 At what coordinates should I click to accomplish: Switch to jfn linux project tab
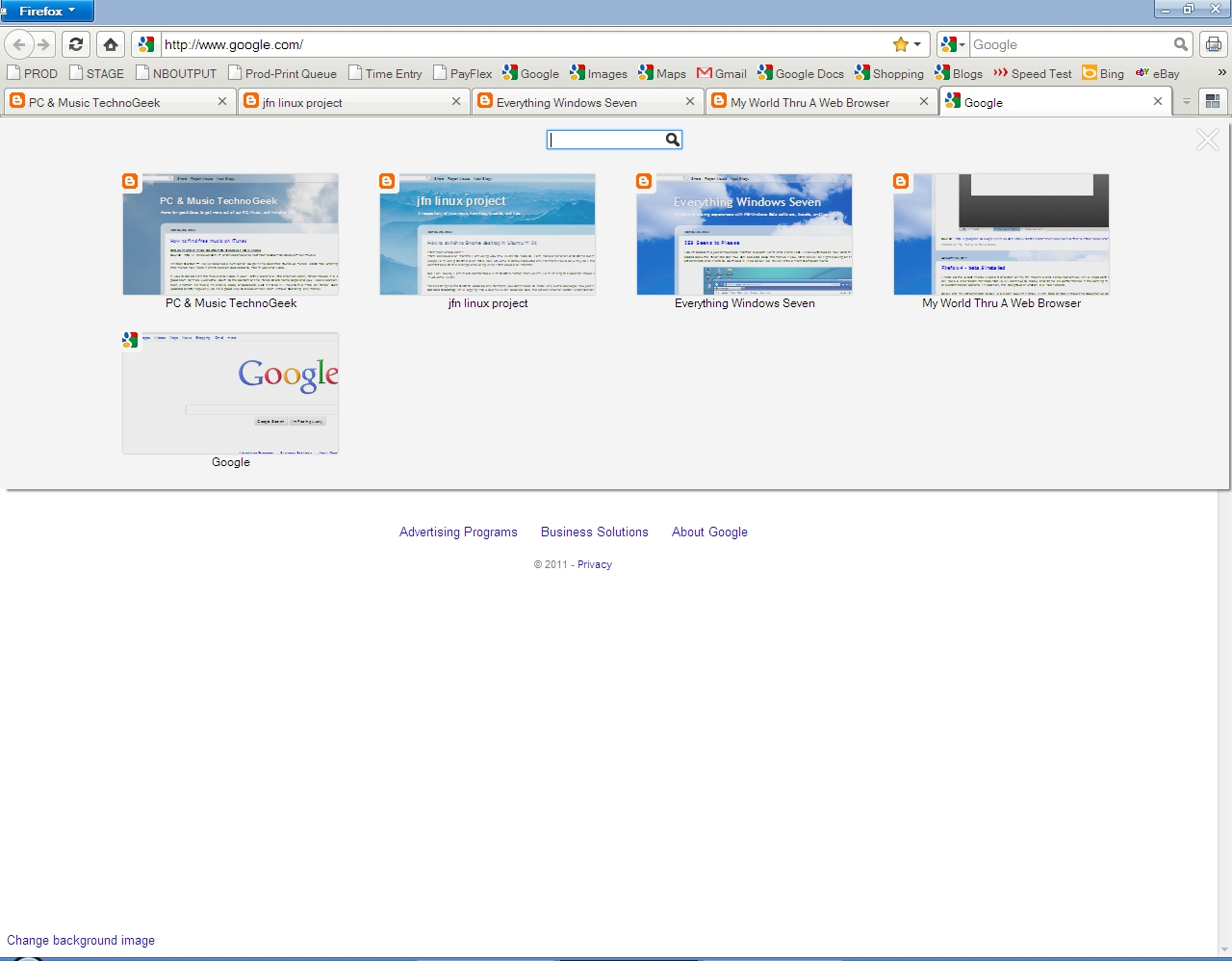click(x=353, y=102)
